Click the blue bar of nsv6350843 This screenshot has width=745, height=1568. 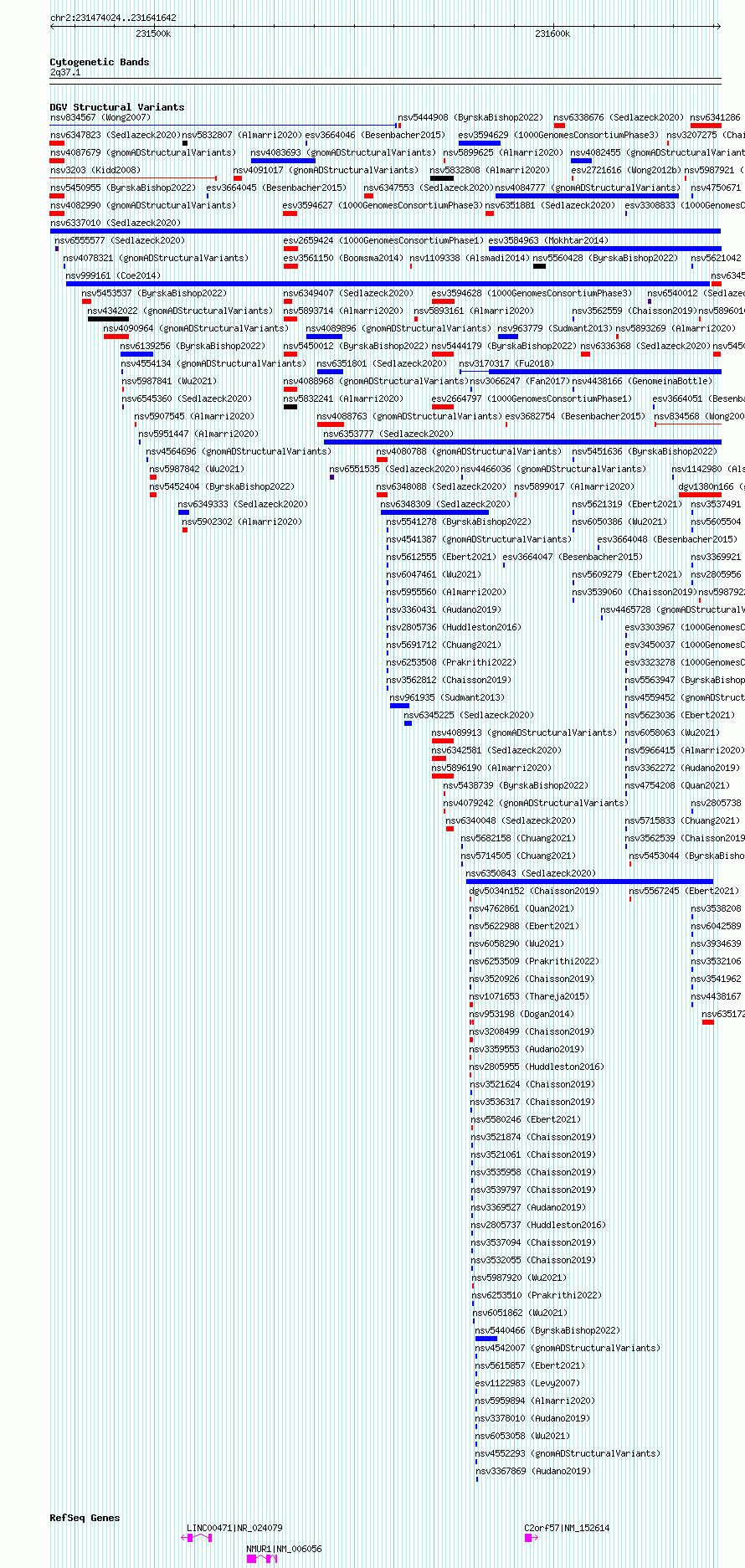point(589,882)
